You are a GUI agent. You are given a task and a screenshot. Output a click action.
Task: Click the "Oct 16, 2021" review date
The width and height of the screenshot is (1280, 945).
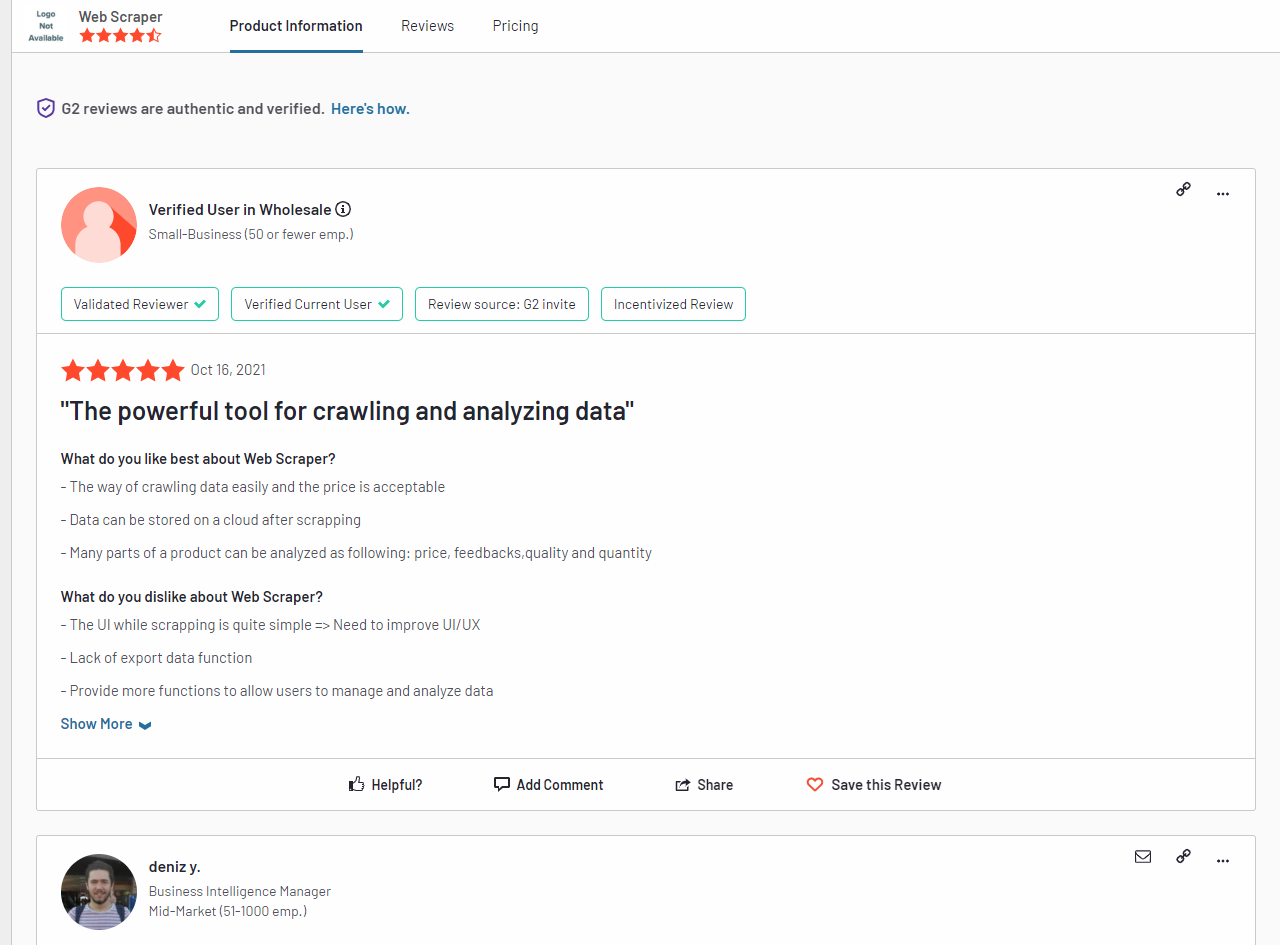tap(228, 370)
